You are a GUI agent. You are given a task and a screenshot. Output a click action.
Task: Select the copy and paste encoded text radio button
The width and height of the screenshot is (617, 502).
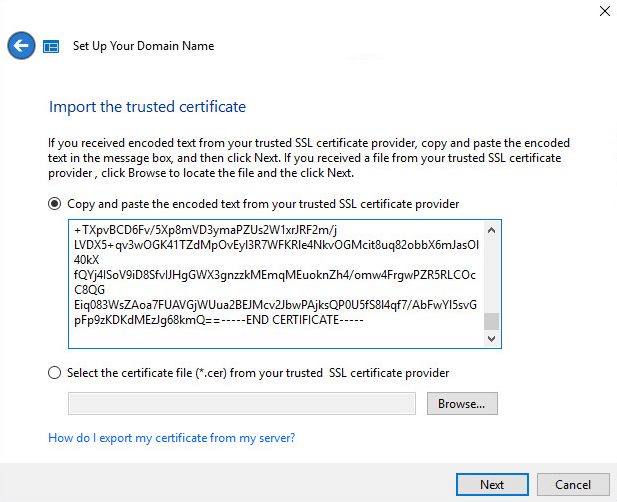[55, 204]
